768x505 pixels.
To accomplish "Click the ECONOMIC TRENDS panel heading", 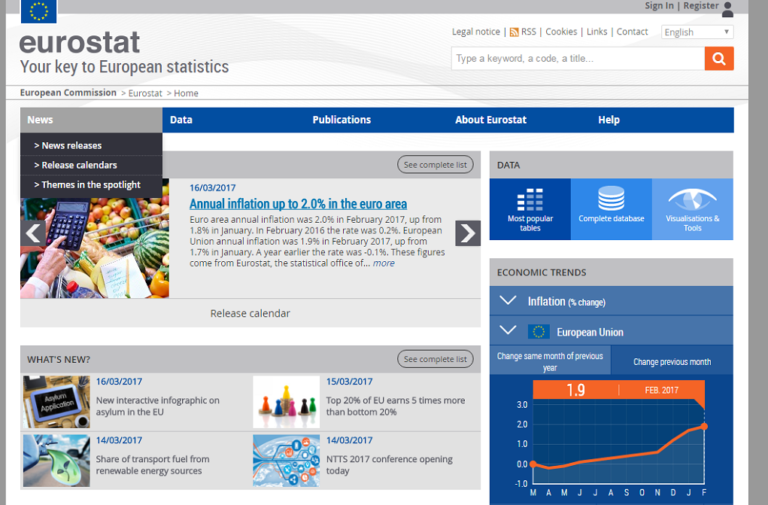I will click(541, 272).
